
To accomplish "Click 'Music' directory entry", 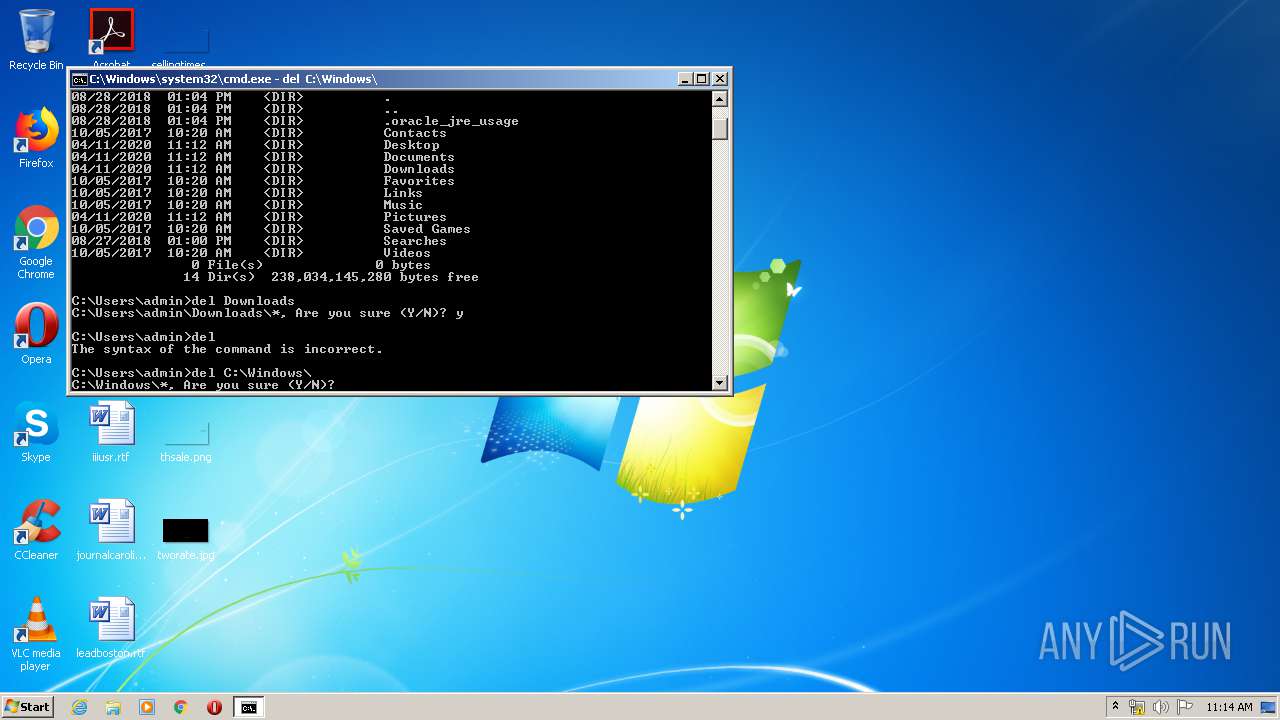I will 403,205.
